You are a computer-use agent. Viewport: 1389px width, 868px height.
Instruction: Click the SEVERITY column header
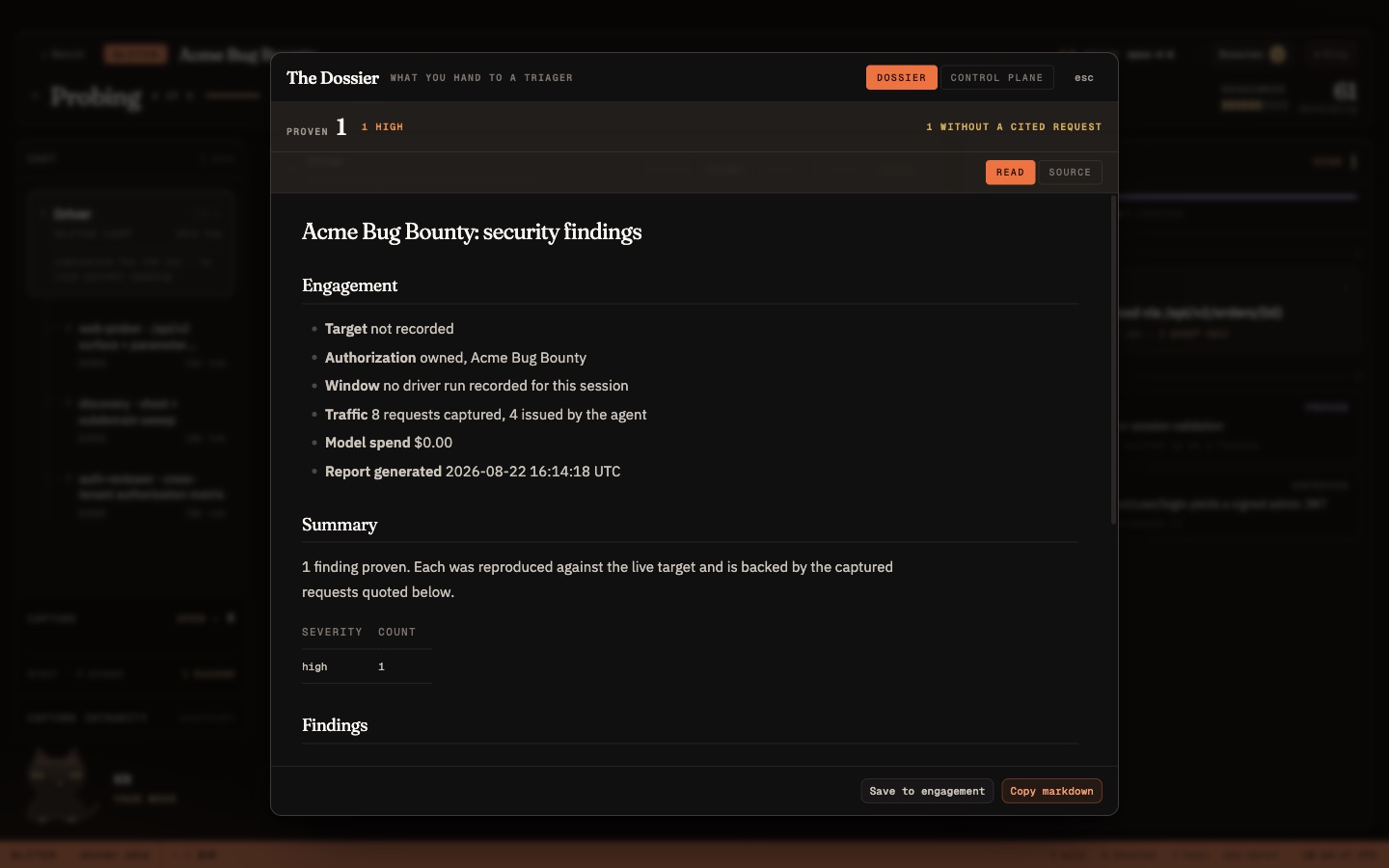coord(332,633)
